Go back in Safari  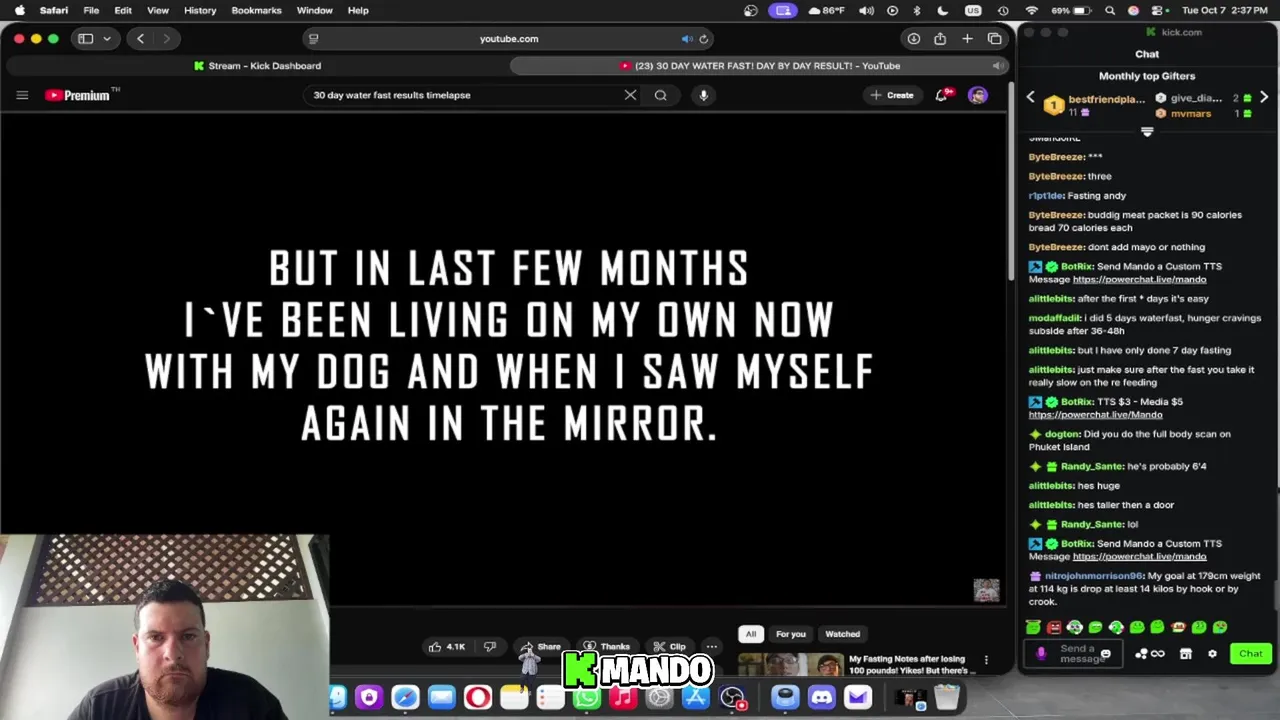click(x=140, y=39)
